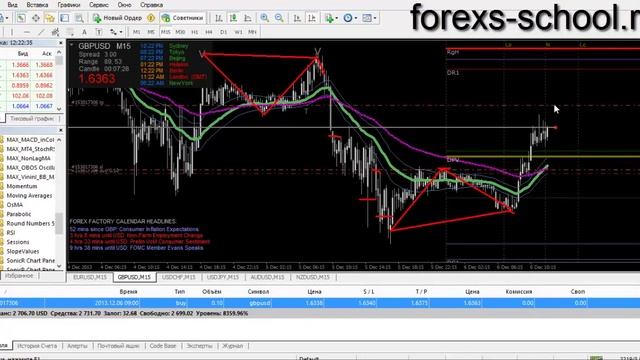Select the buy gbpusd order row

tap(320, 303)
